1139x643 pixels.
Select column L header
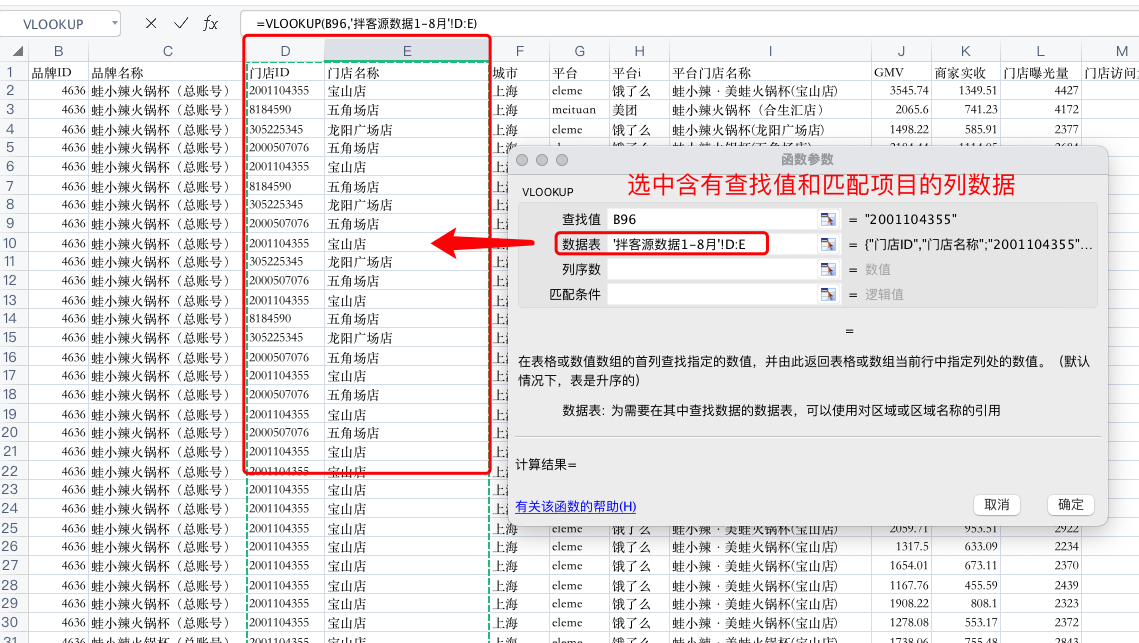point(1040,52)
